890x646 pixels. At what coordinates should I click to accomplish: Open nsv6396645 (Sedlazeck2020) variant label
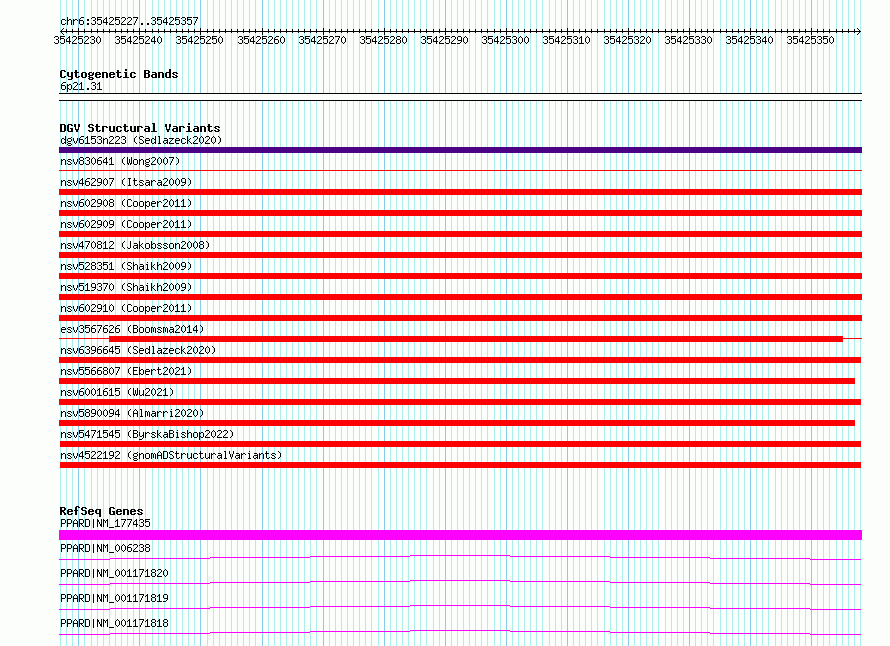click(x=138, y=350)
